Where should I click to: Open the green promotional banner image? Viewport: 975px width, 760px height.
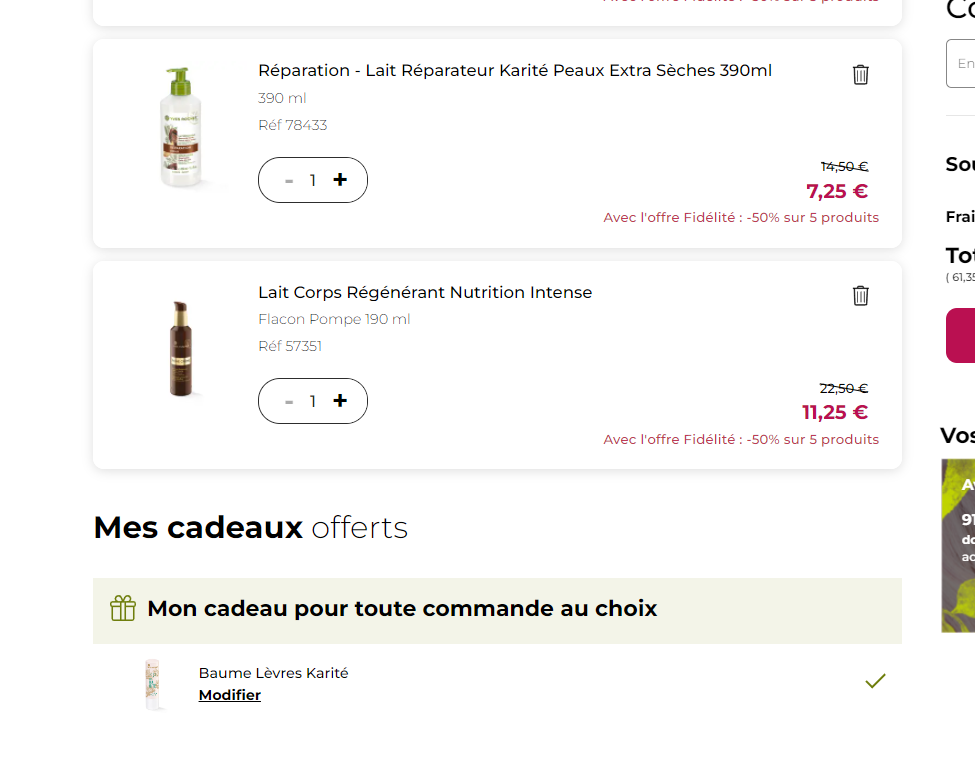(x=958, y=545)
